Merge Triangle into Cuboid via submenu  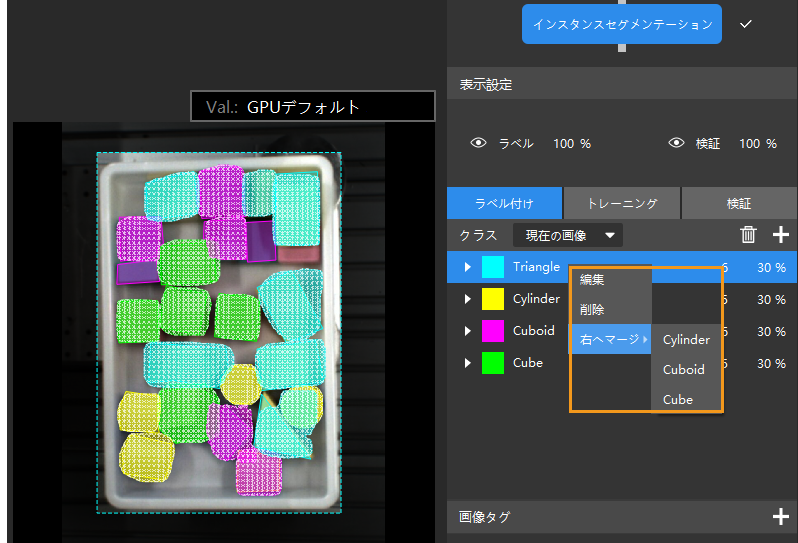684,369
